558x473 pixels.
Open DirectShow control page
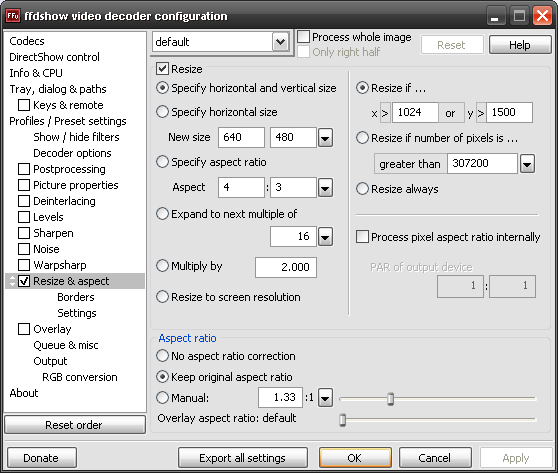pyautogui.click(x=54, y=57)
